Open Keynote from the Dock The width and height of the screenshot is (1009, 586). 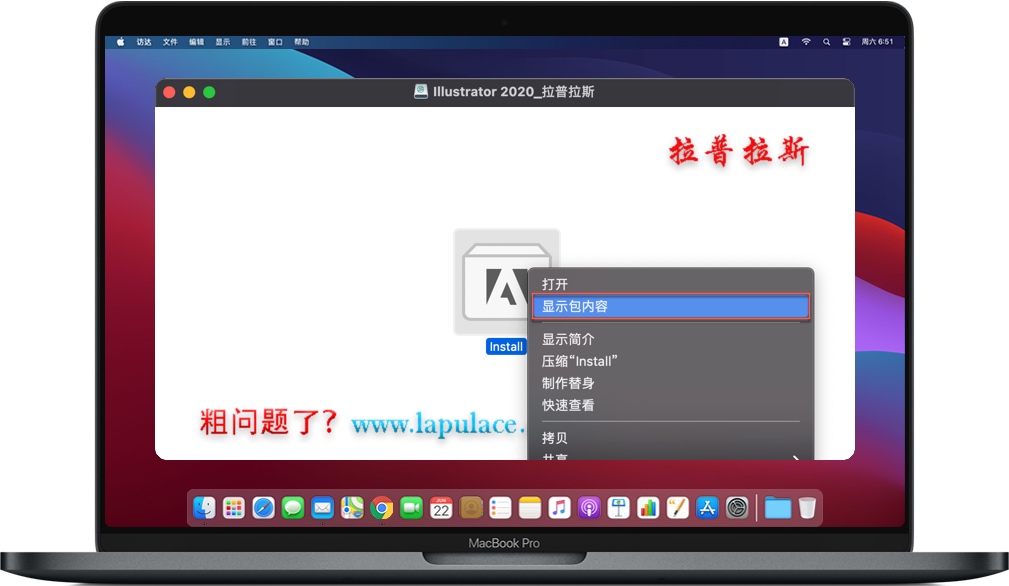[620, 507]
